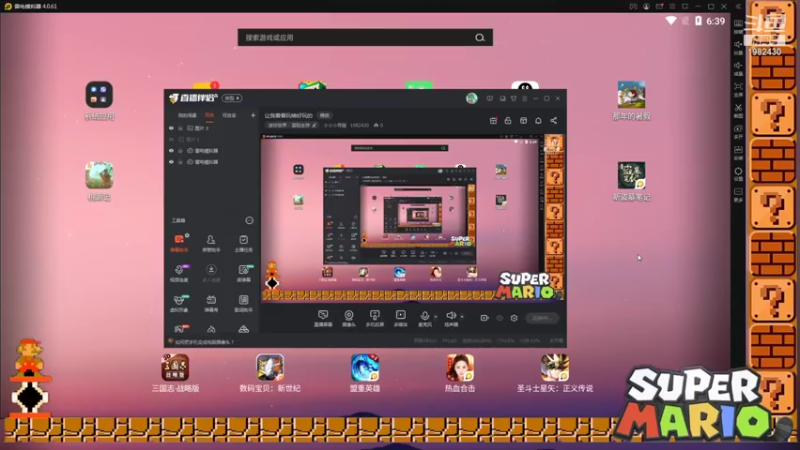800x450 pixels.
Task: Open the 视频连麦 tool
Action: [179, 273]
